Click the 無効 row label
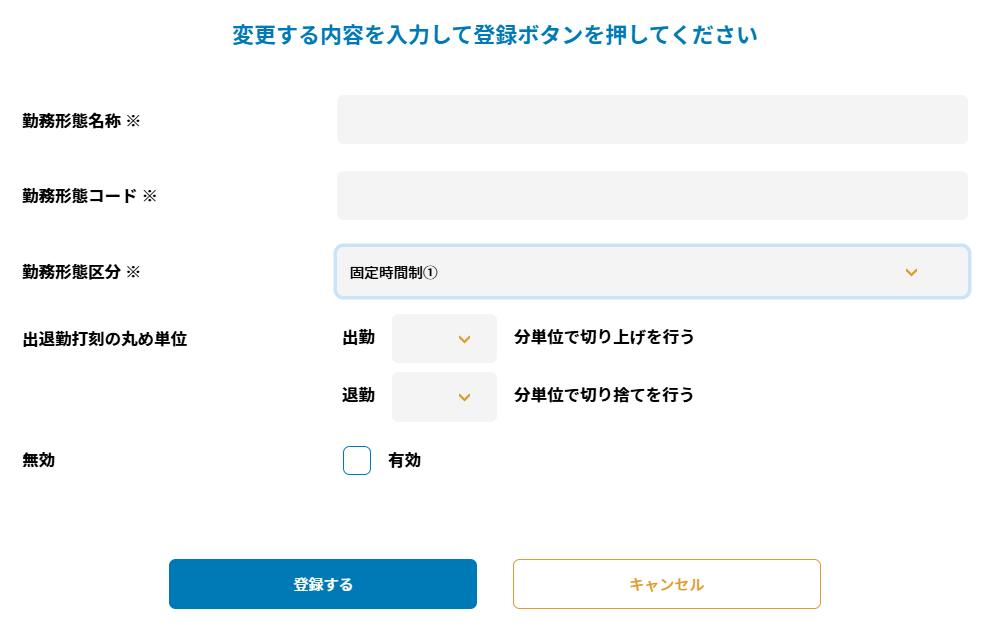The image size is (989, 631). tap(39, 461)
